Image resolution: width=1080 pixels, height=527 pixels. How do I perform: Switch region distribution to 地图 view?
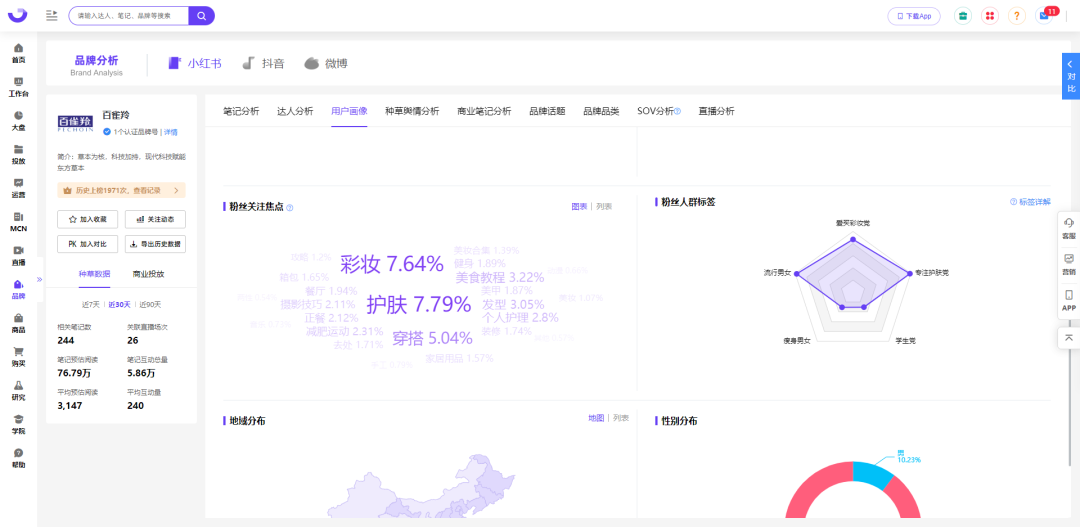[596, 417]
